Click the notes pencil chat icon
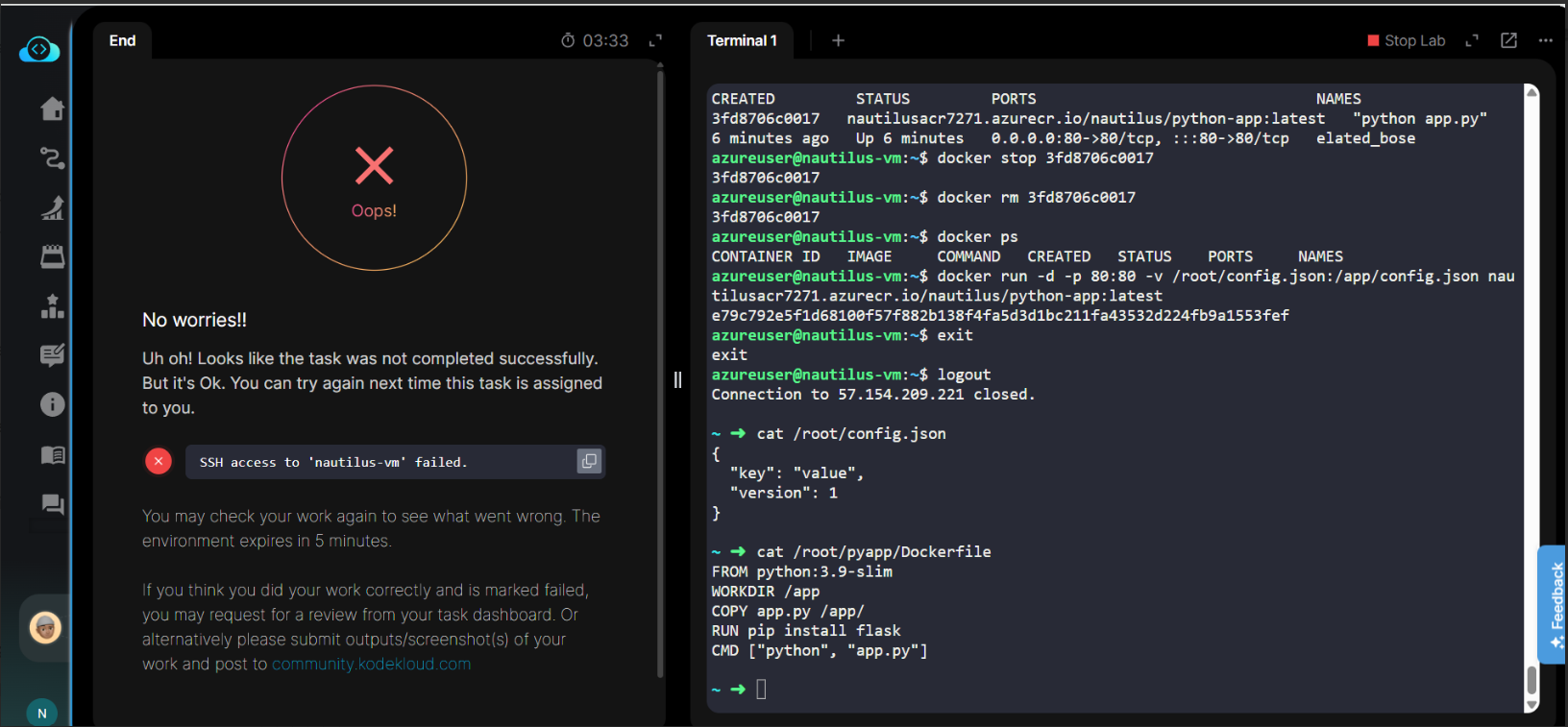This screenshot has height=727, width=1568. tap(52, 355)
